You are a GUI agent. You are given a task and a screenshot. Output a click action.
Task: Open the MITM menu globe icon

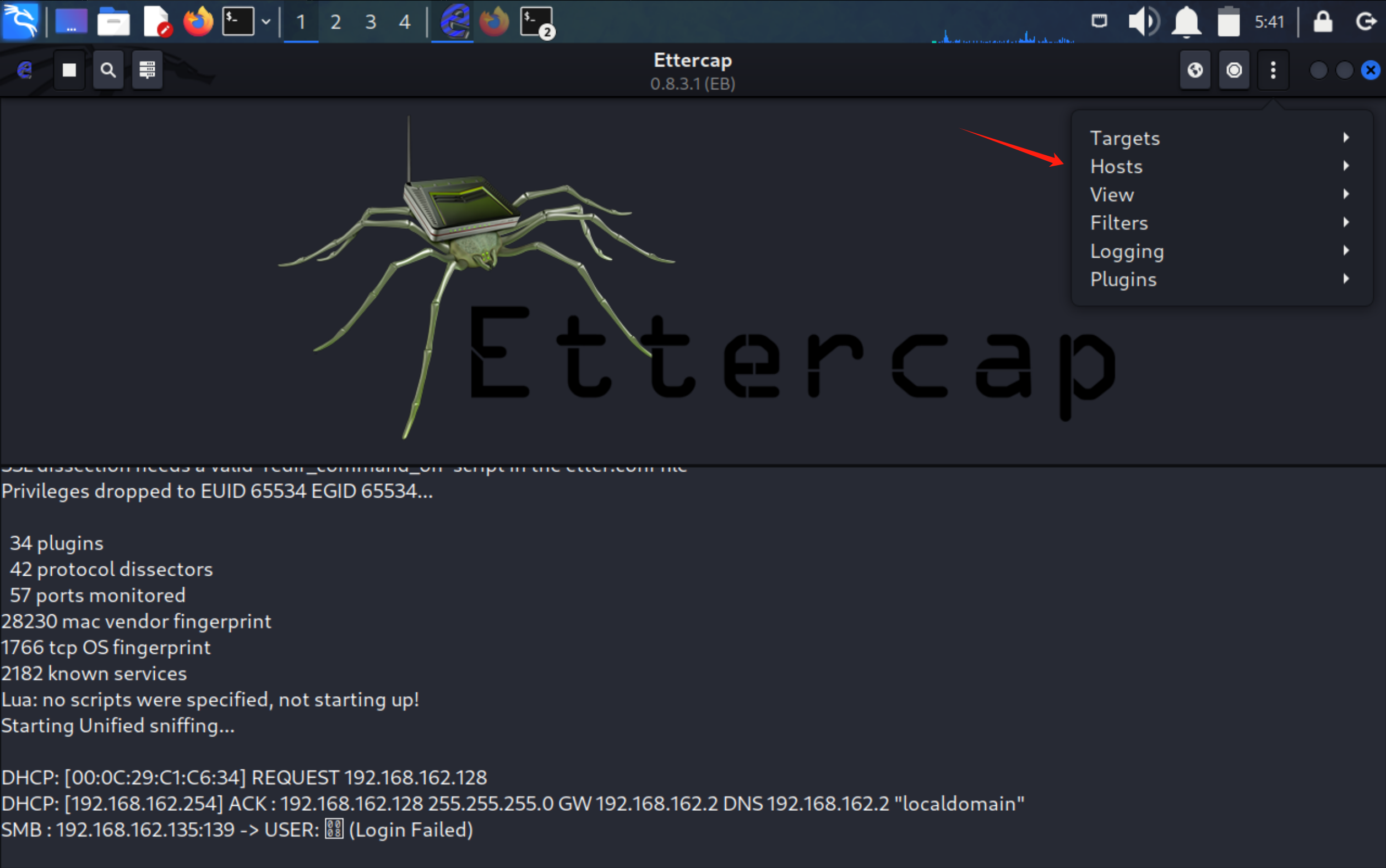(x=1195, y=70)
